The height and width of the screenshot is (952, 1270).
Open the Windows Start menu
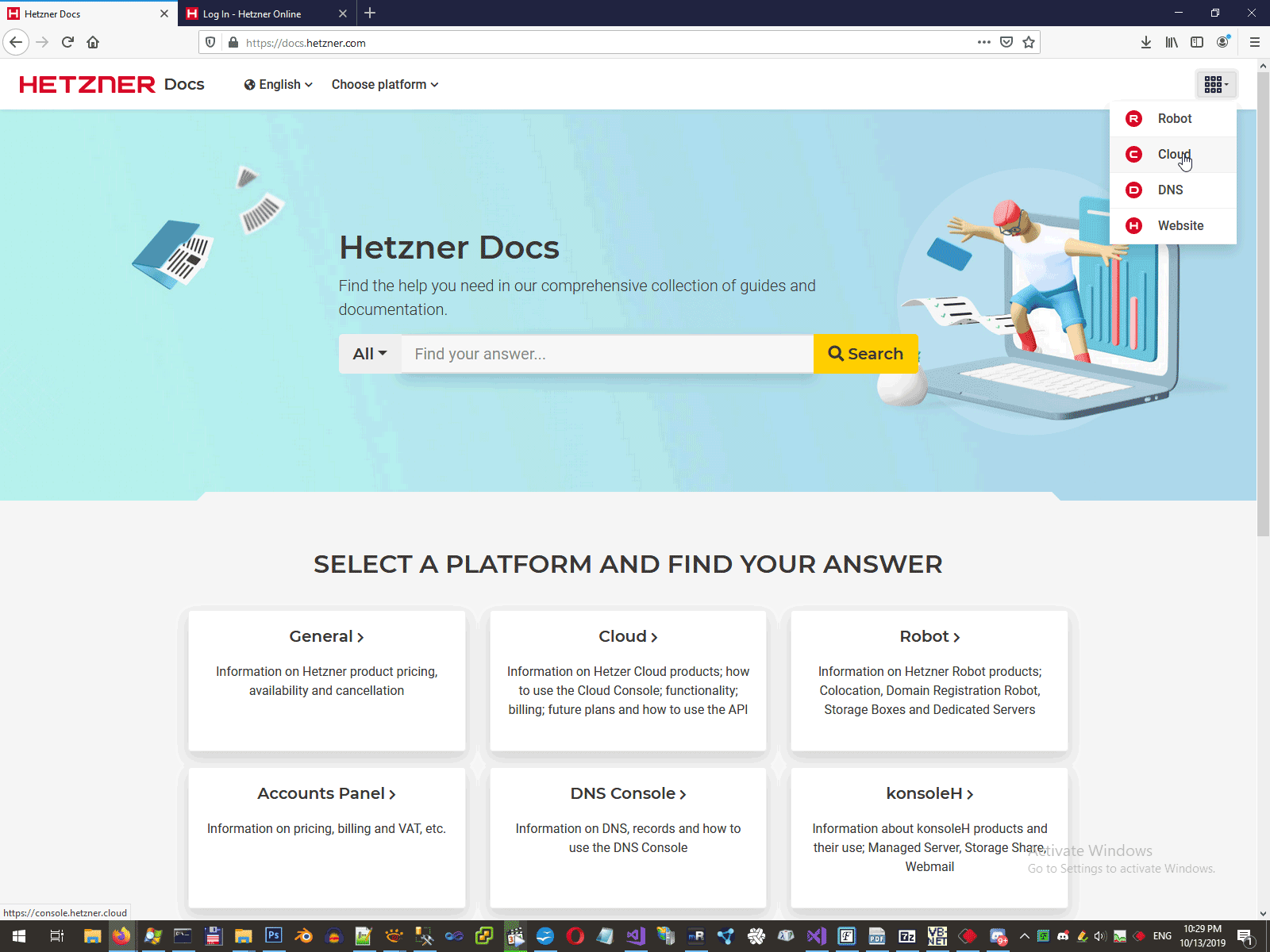(19, 936)
